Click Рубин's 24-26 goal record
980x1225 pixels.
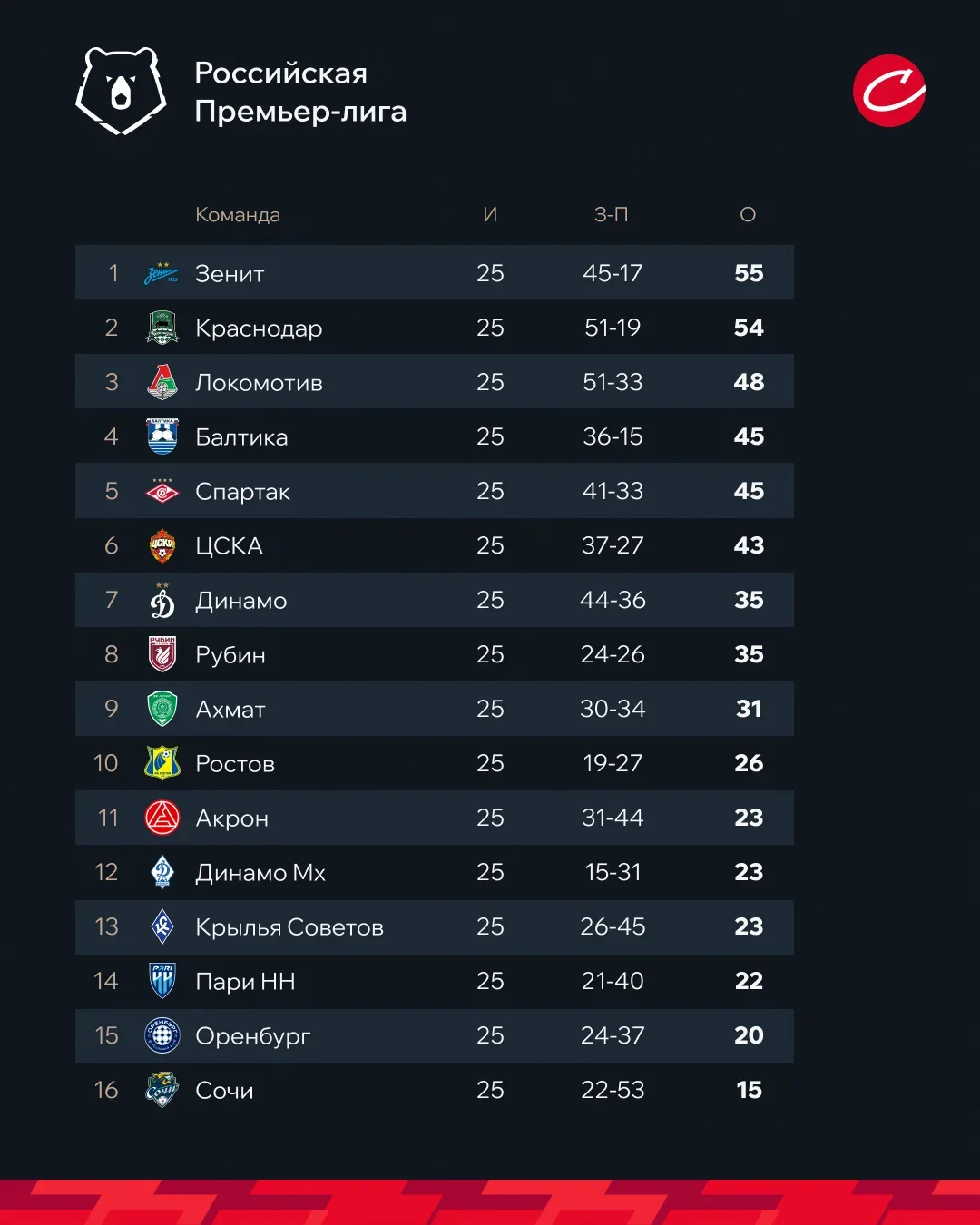pos(612,654)
